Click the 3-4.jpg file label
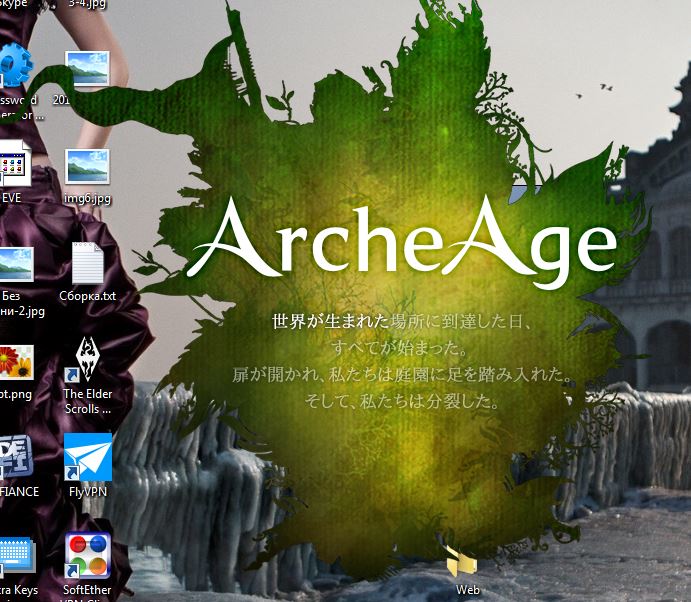The width and height of the screenshot is (691, 602). (87, 4)
